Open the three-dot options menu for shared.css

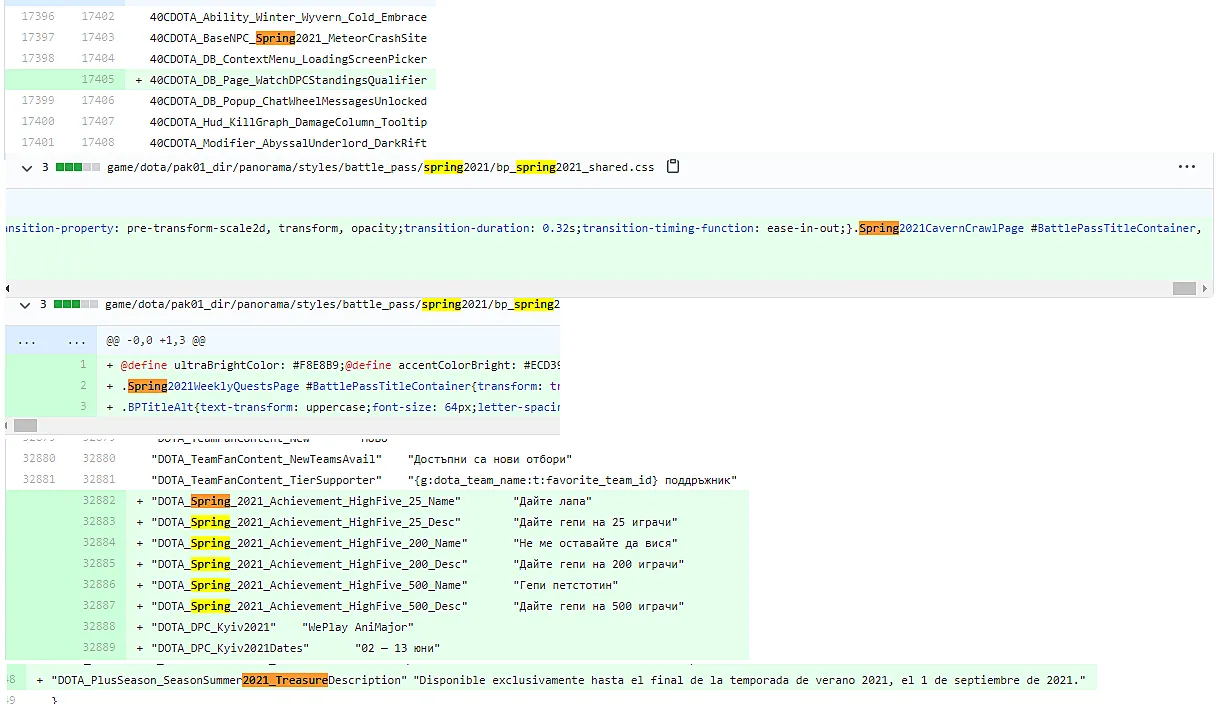1186,167
